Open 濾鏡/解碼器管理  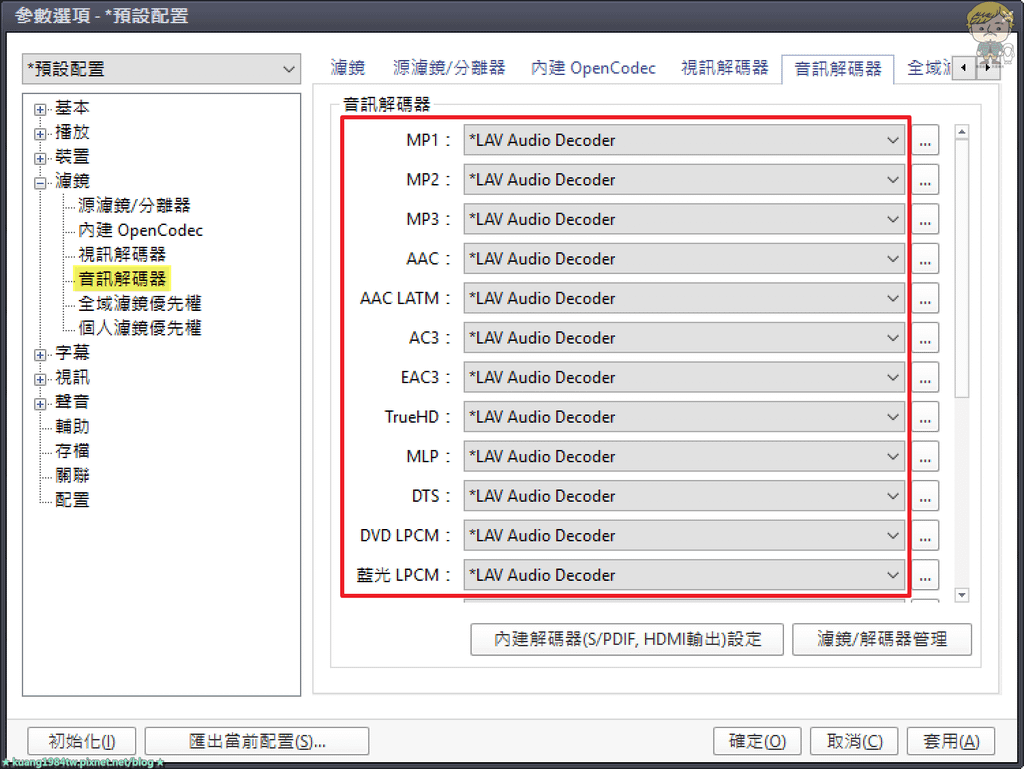[882, 639]
